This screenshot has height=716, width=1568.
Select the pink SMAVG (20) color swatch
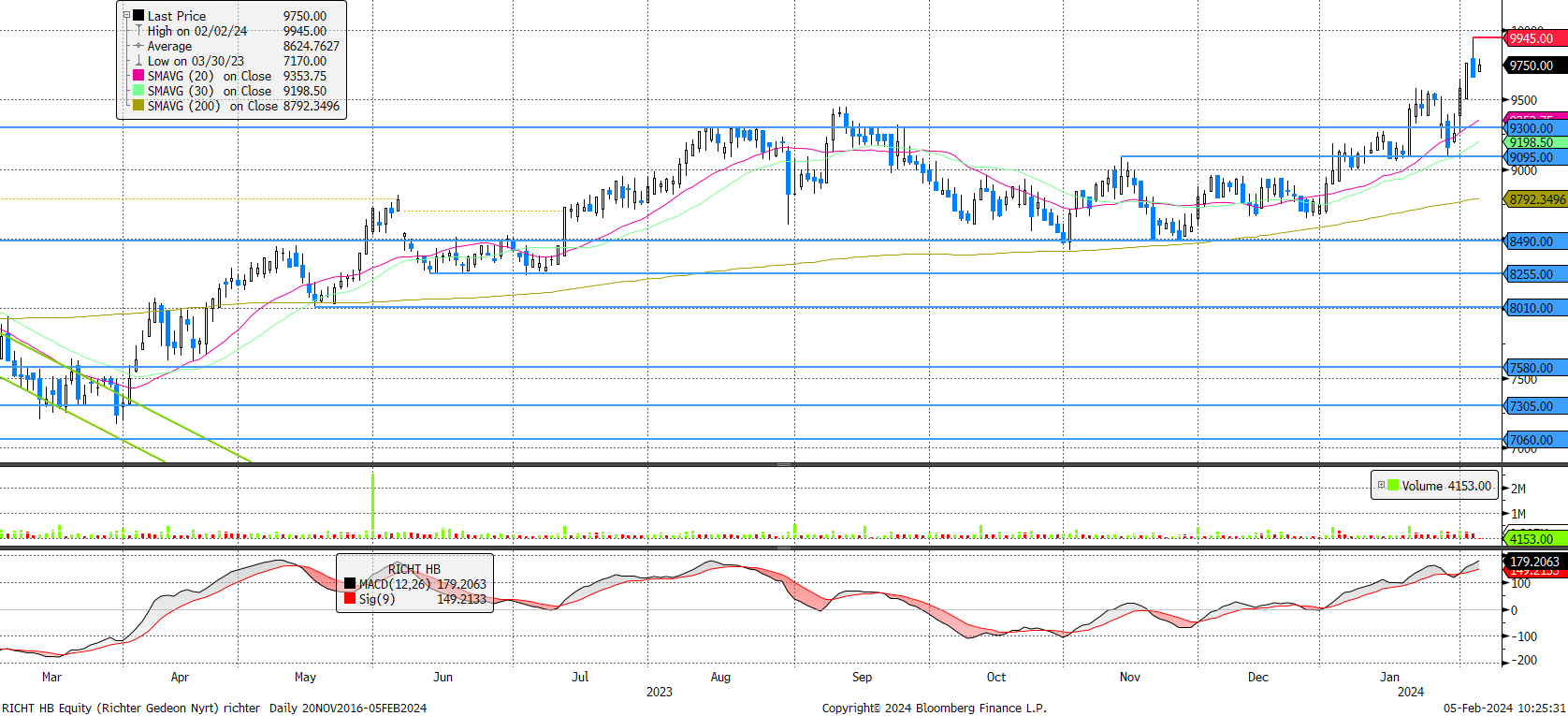pyautogui.click(x=138, y=76)
